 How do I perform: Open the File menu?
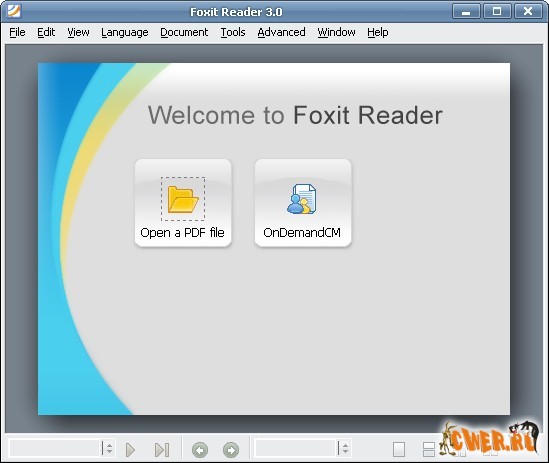click(17, 32)
